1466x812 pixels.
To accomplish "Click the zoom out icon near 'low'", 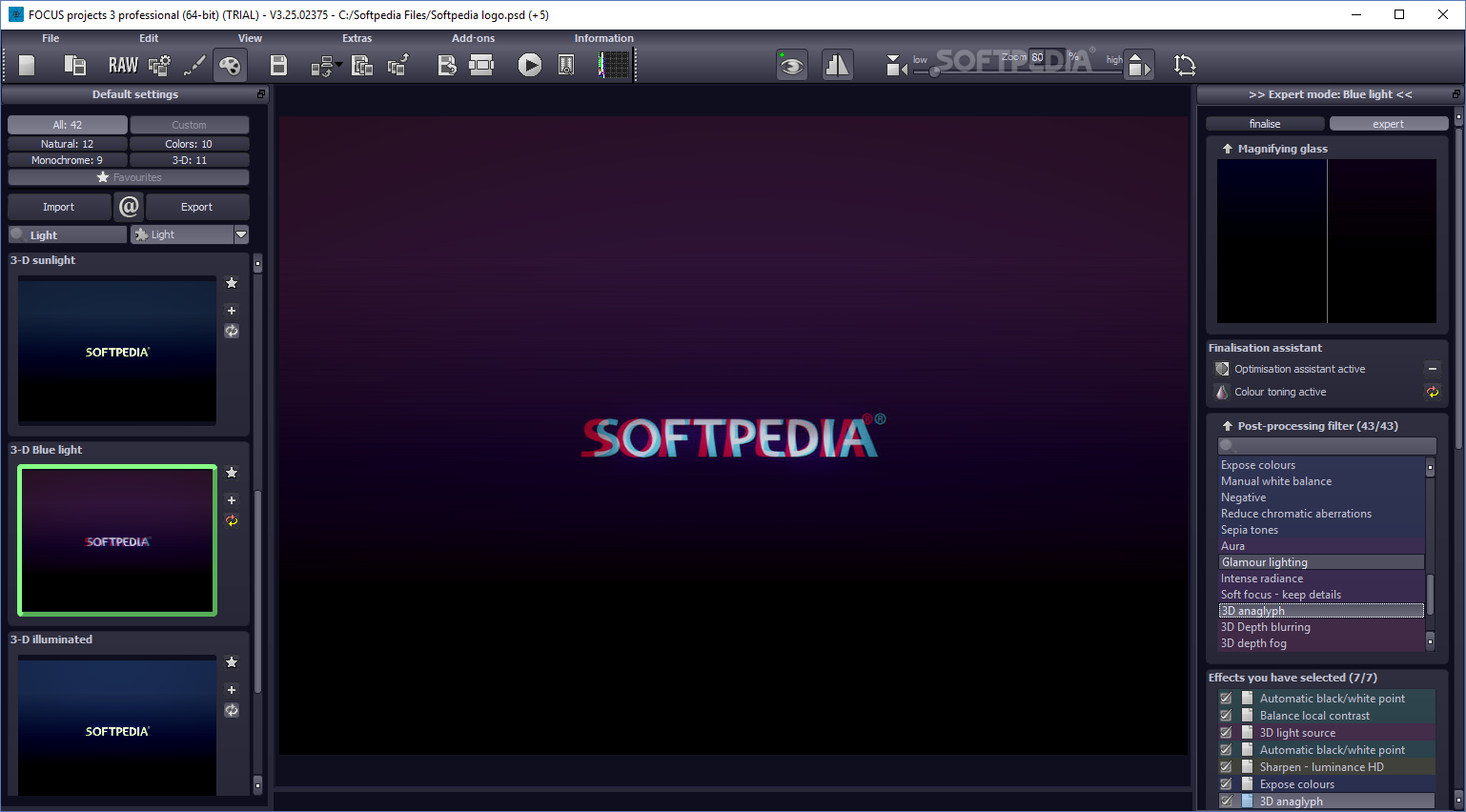I will [896, 65].
